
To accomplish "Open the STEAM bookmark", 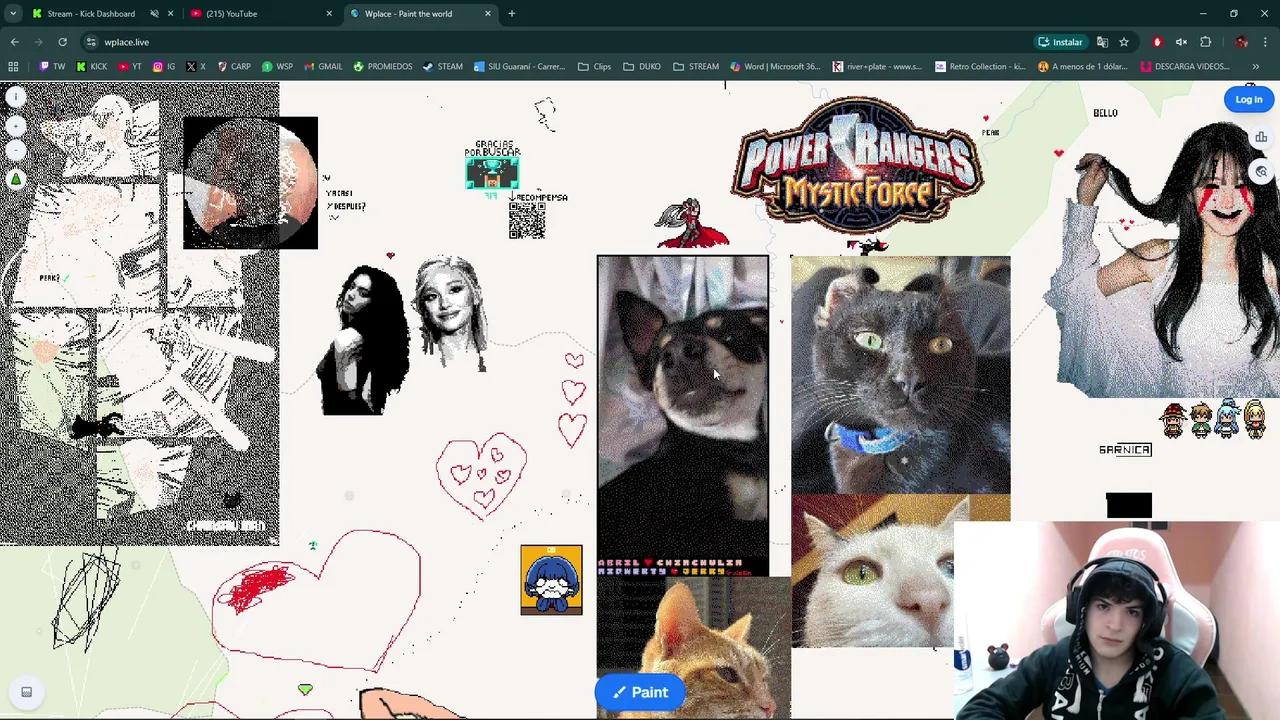I will [442, 67].
